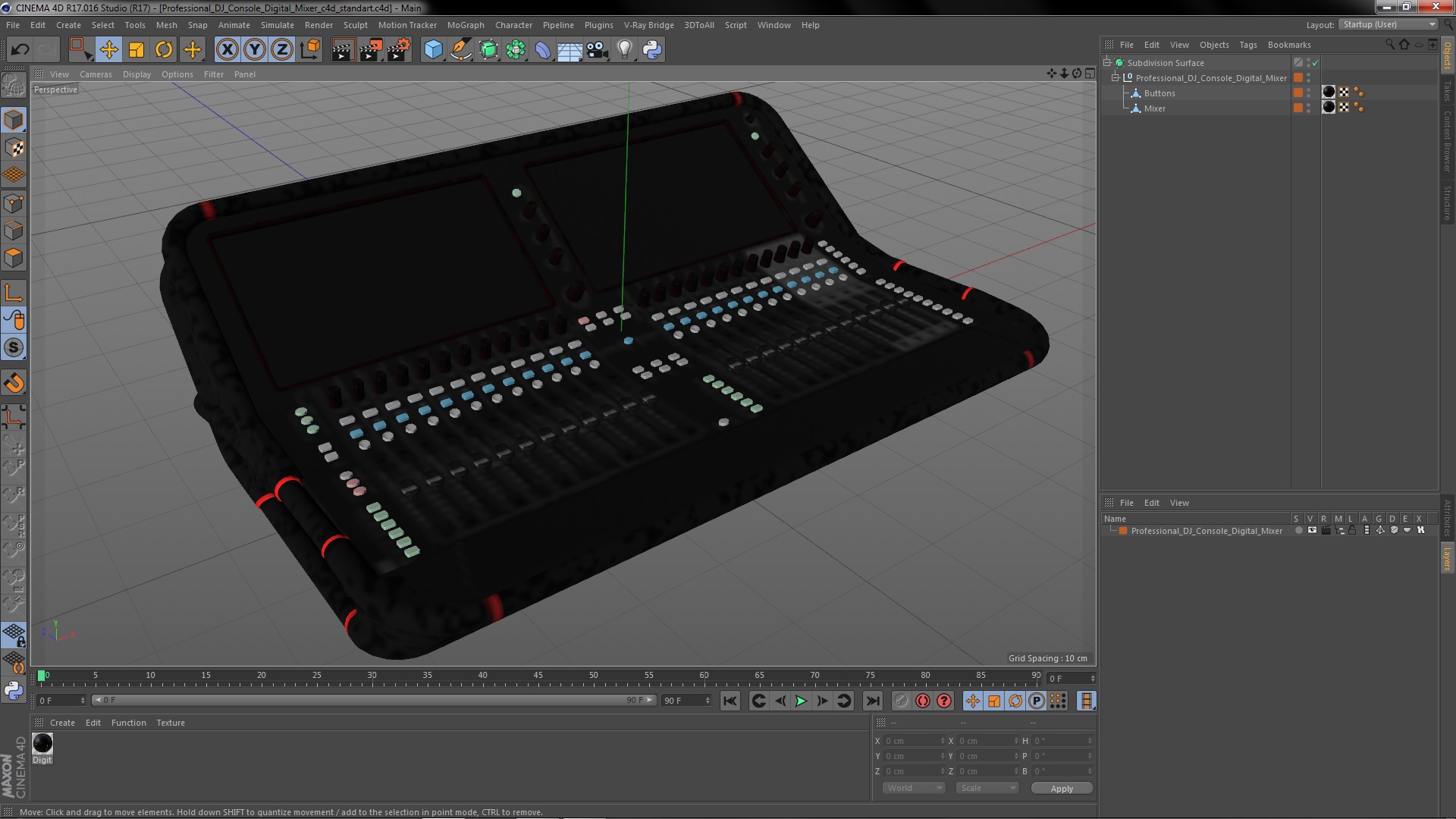Collapse Professional_DJ_Console_Digital_Mixer null object
Image resolution: width=1456 pixels, height=819 pixels.
[1116, 77]
